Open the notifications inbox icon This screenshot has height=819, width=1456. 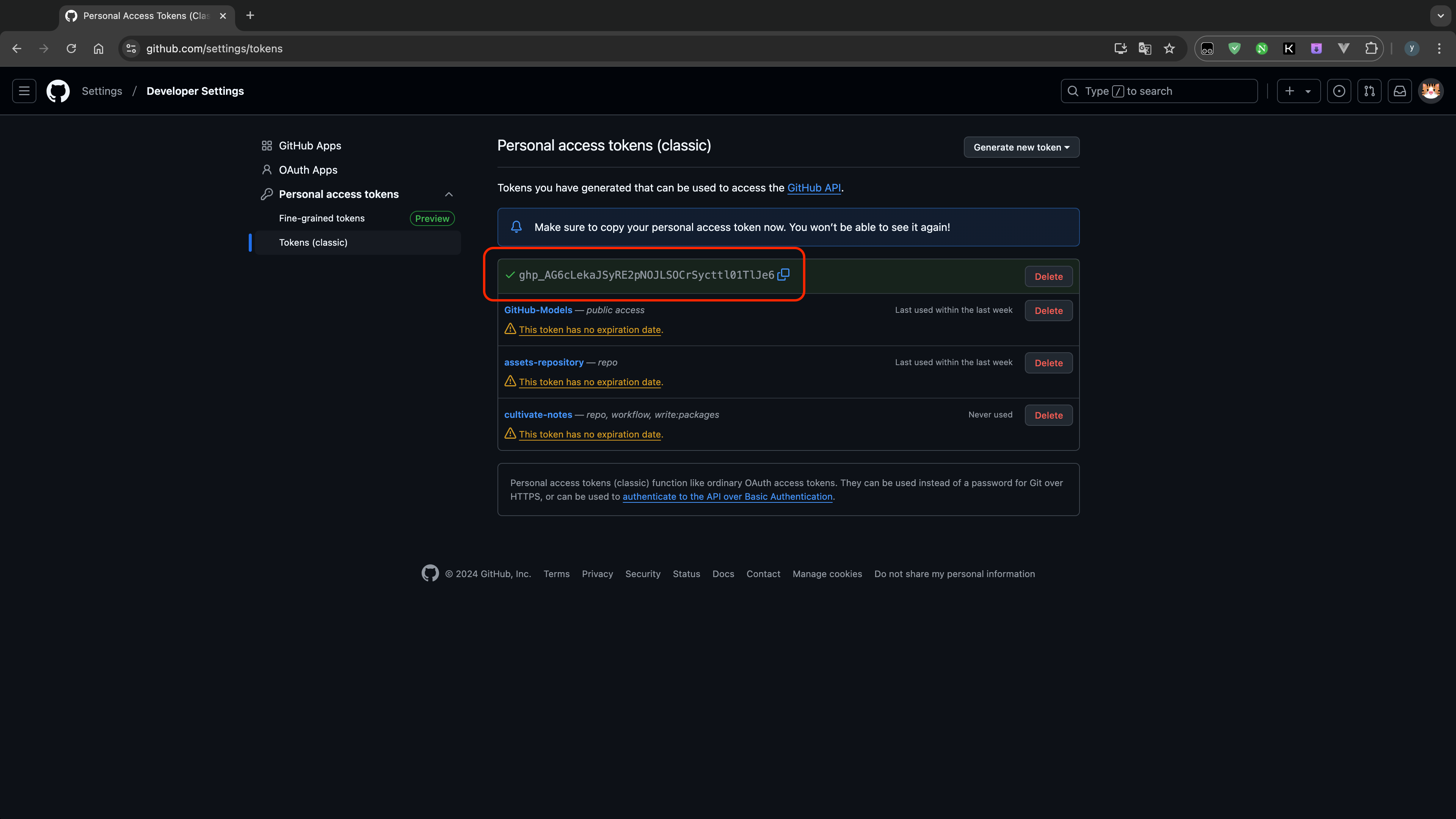(x=1400, y=91)
